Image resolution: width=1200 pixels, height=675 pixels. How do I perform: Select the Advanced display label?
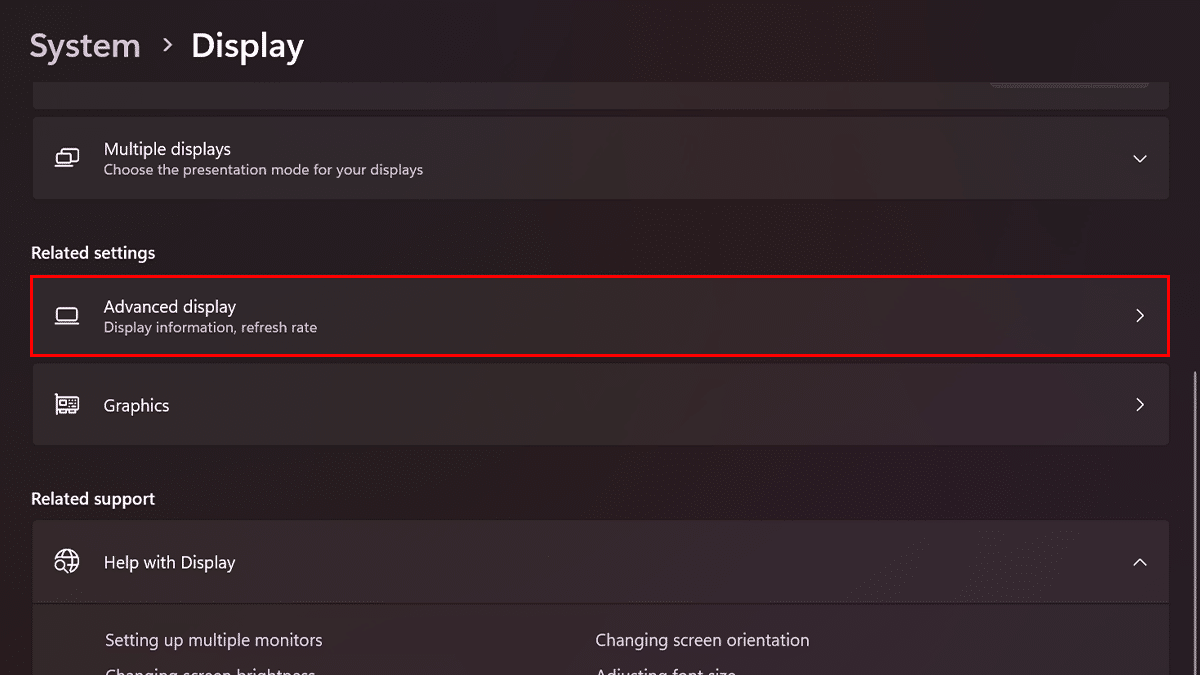(x=170, y=307)
